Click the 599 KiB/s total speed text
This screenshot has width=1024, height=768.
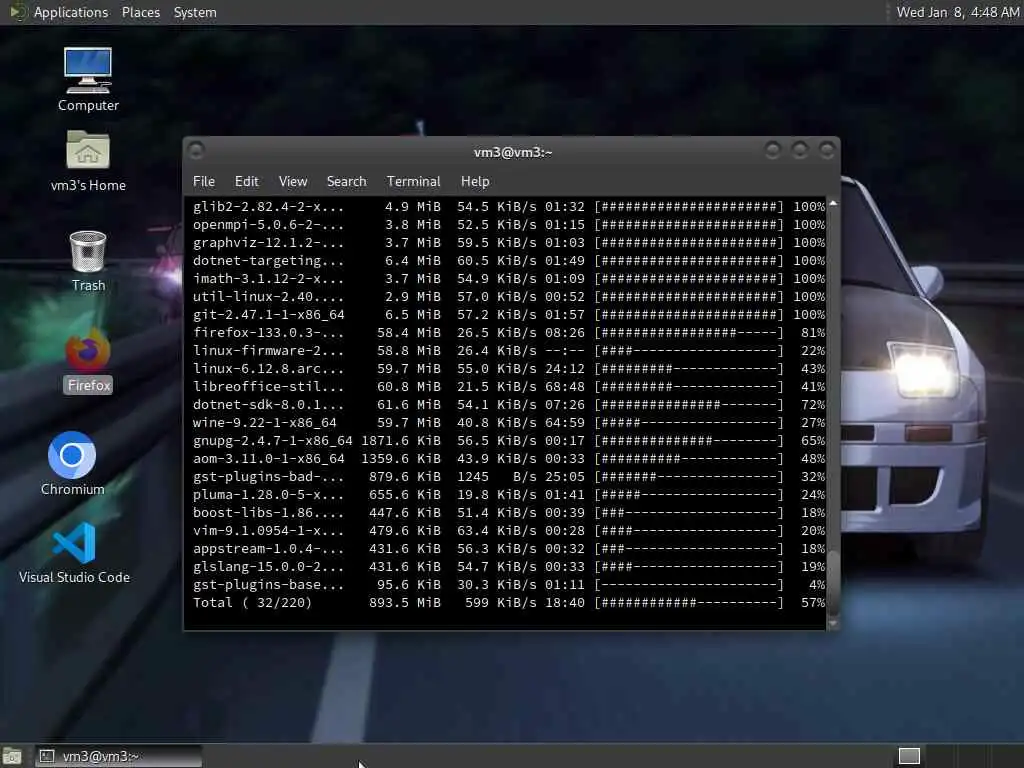[x=500, y=602]
